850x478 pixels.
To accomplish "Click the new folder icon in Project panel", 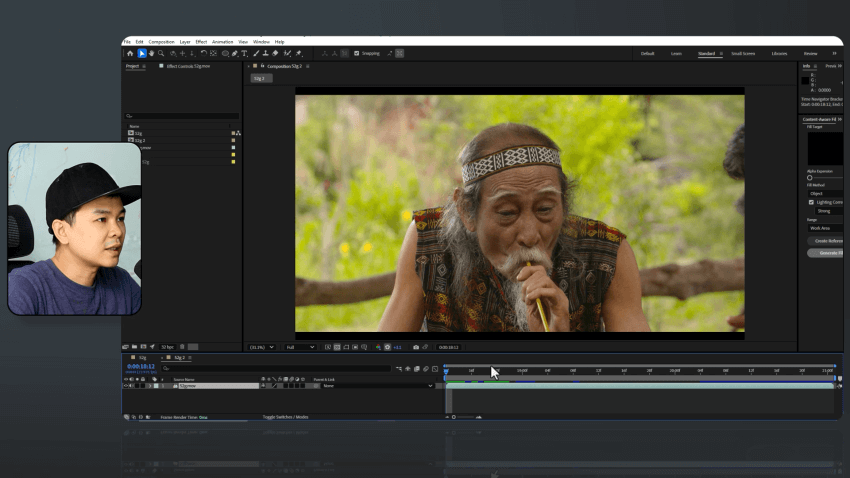I will (x=134, y=346).
